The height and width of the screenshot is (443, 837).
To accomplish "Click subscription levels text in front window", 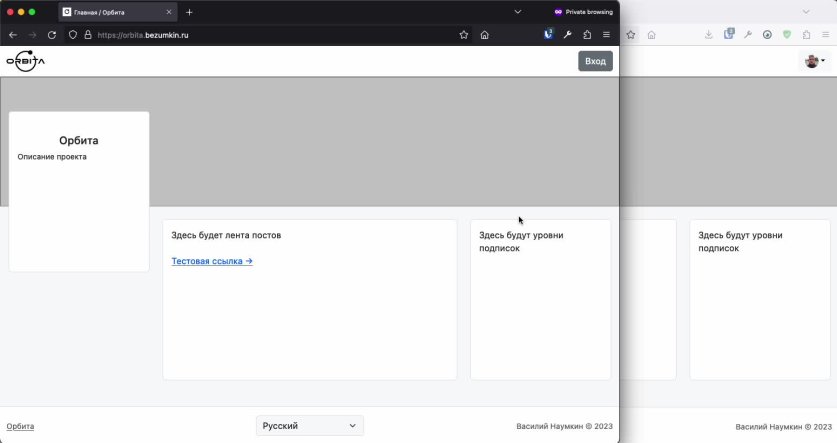I will pyautogui.click(x=521, y=242).
